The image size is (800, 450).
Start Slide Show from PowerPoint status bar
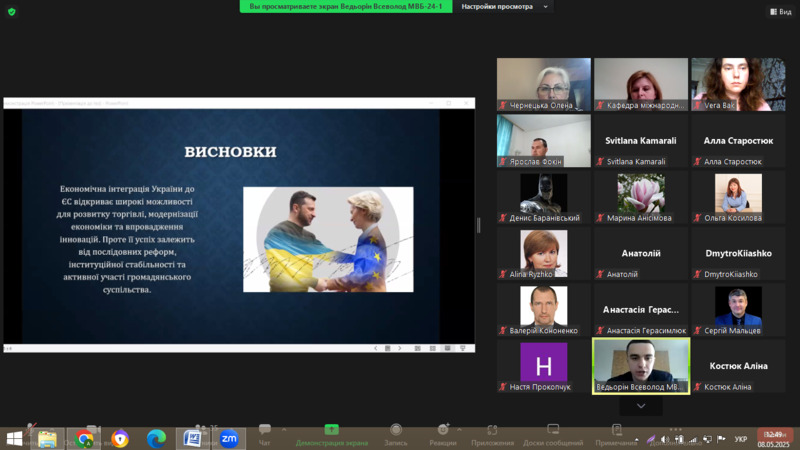[x=463, y=348]
